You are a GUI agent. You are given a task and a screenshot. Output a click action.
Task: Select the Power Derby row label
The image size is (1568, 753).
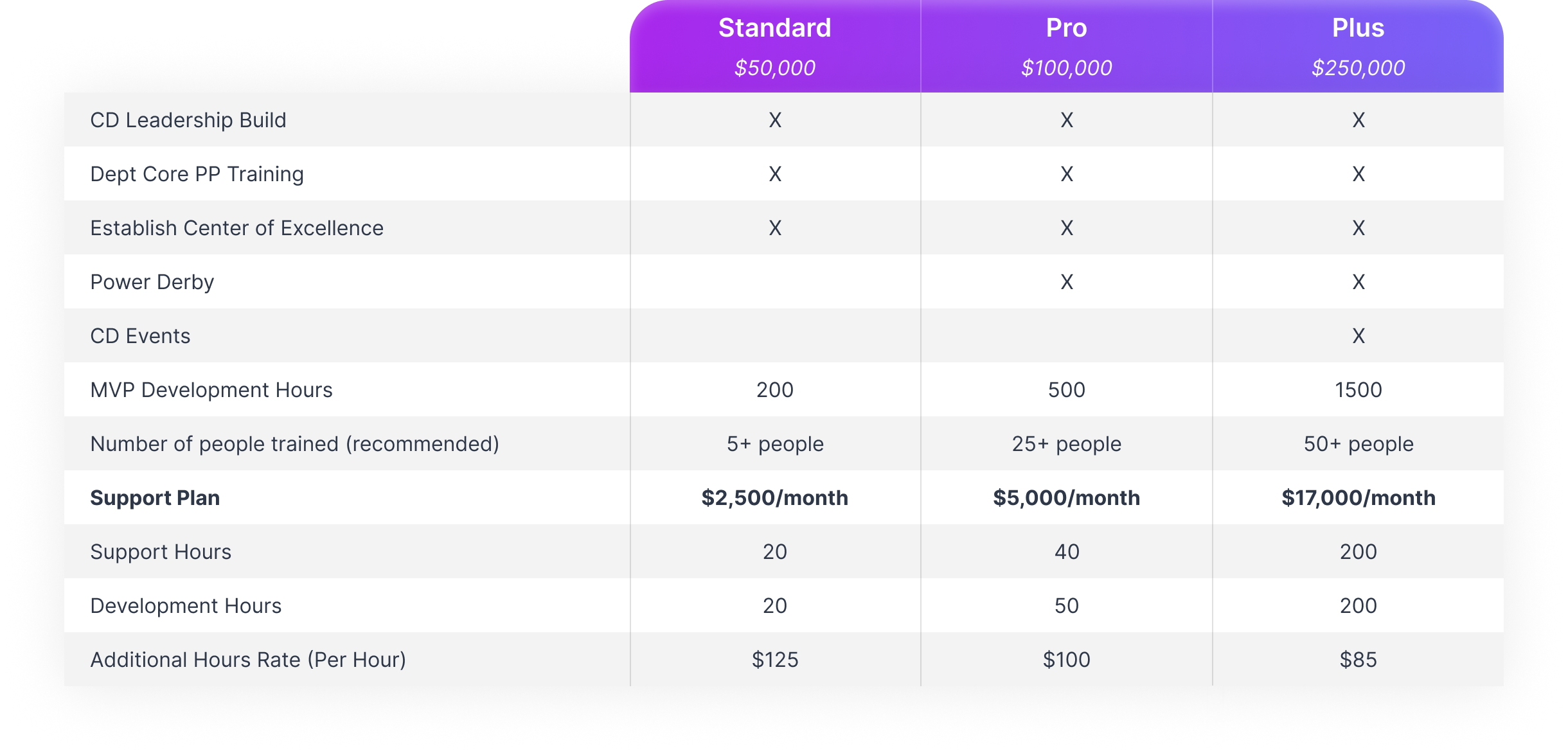click(152, 281)
